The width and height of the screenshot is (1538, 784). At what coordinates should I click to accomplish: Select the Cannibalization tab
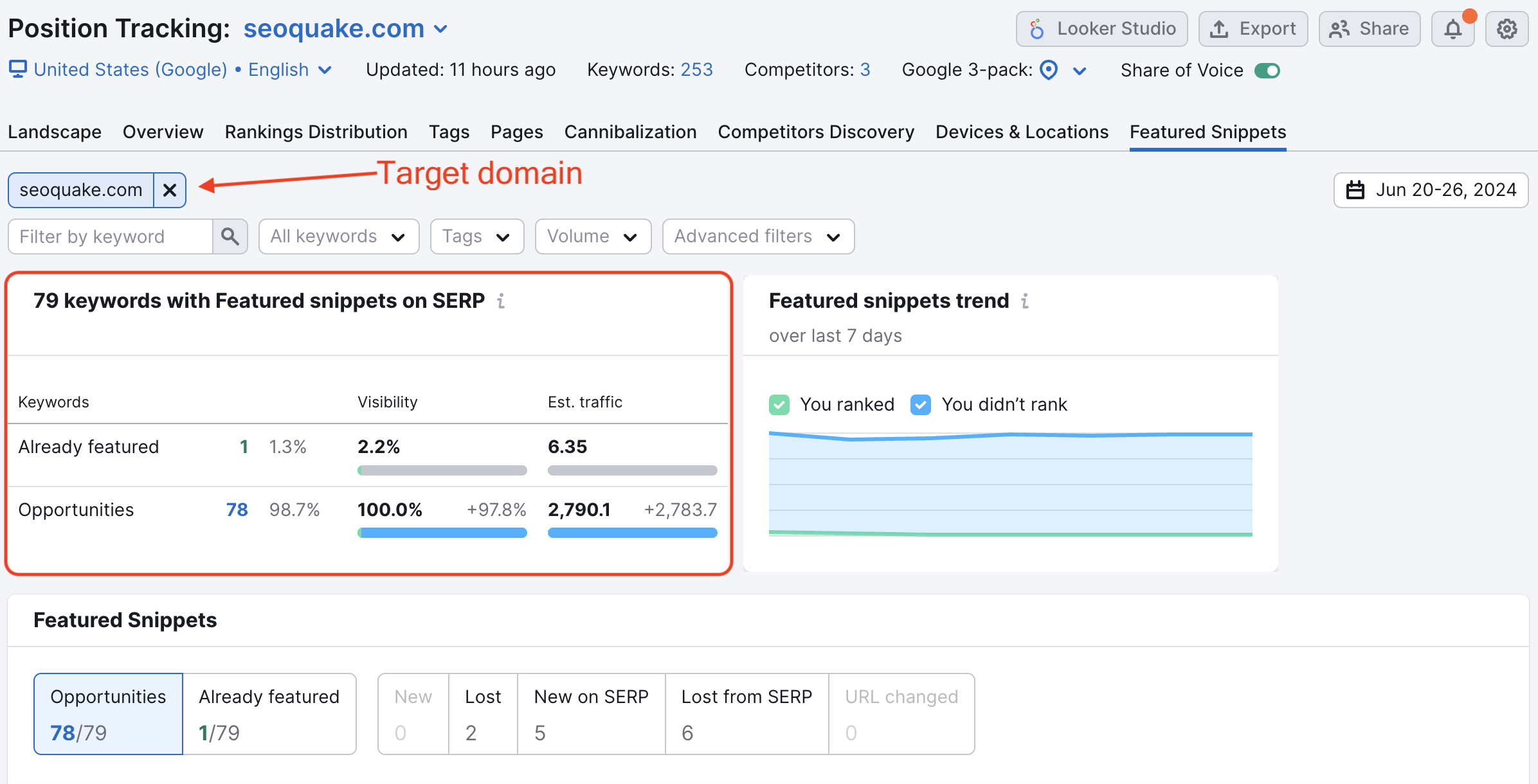631,132
